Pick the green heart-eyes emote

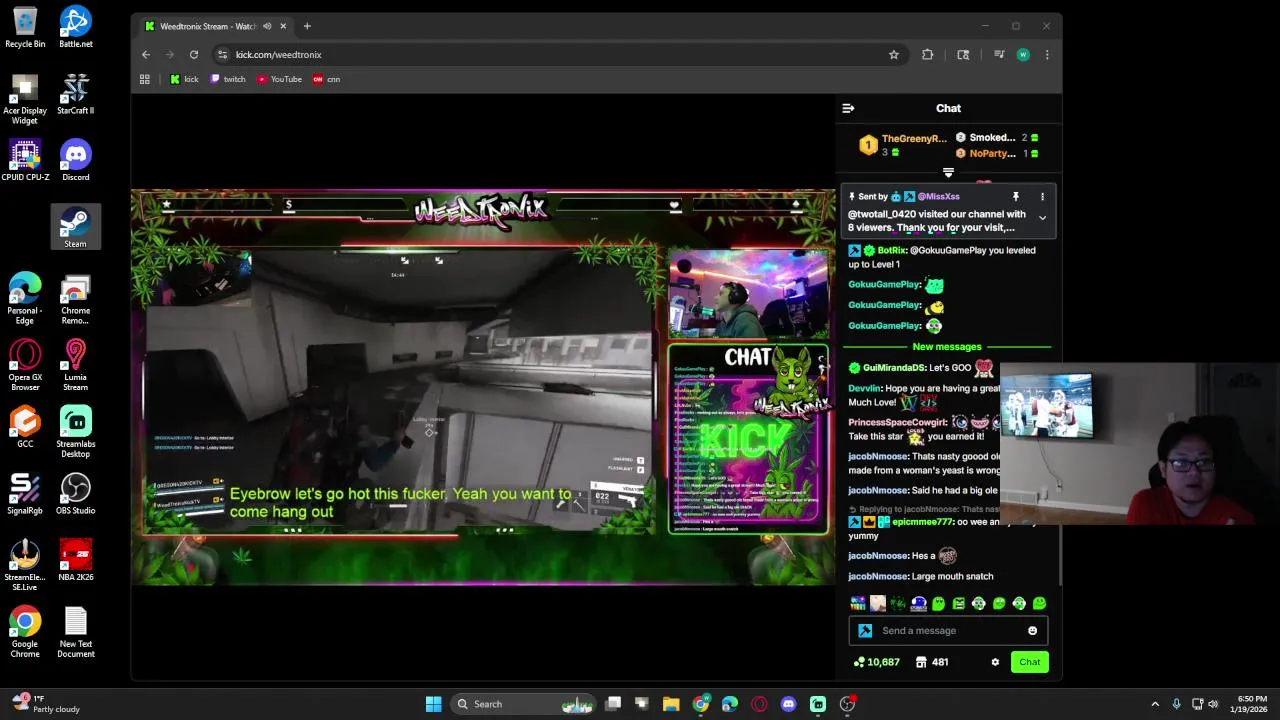[x=938, y=603]
